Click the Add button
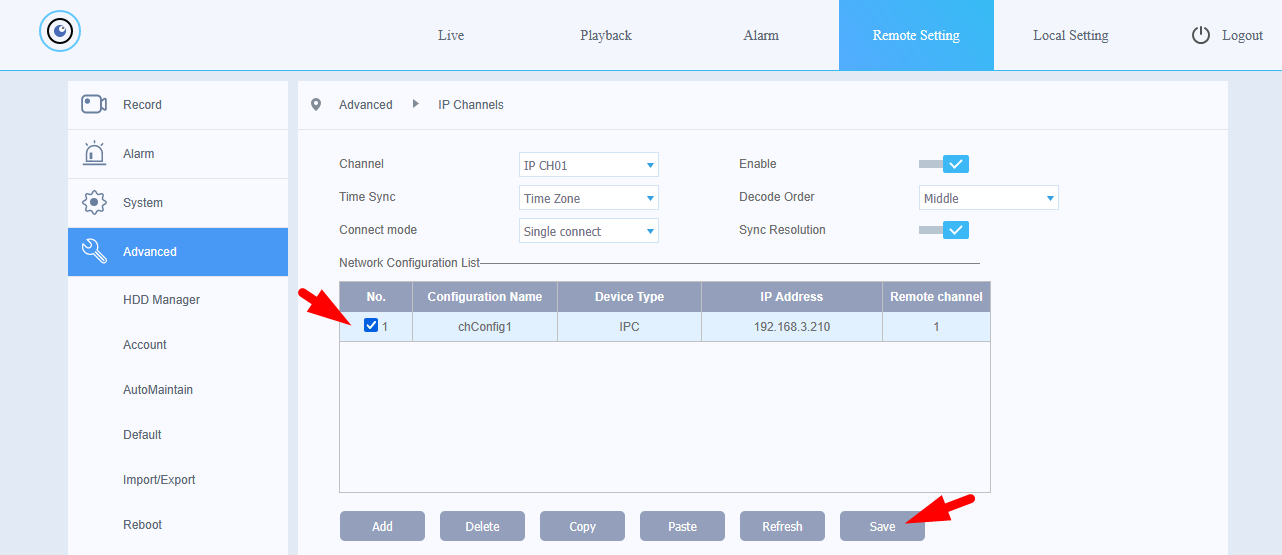 (382, 526)
